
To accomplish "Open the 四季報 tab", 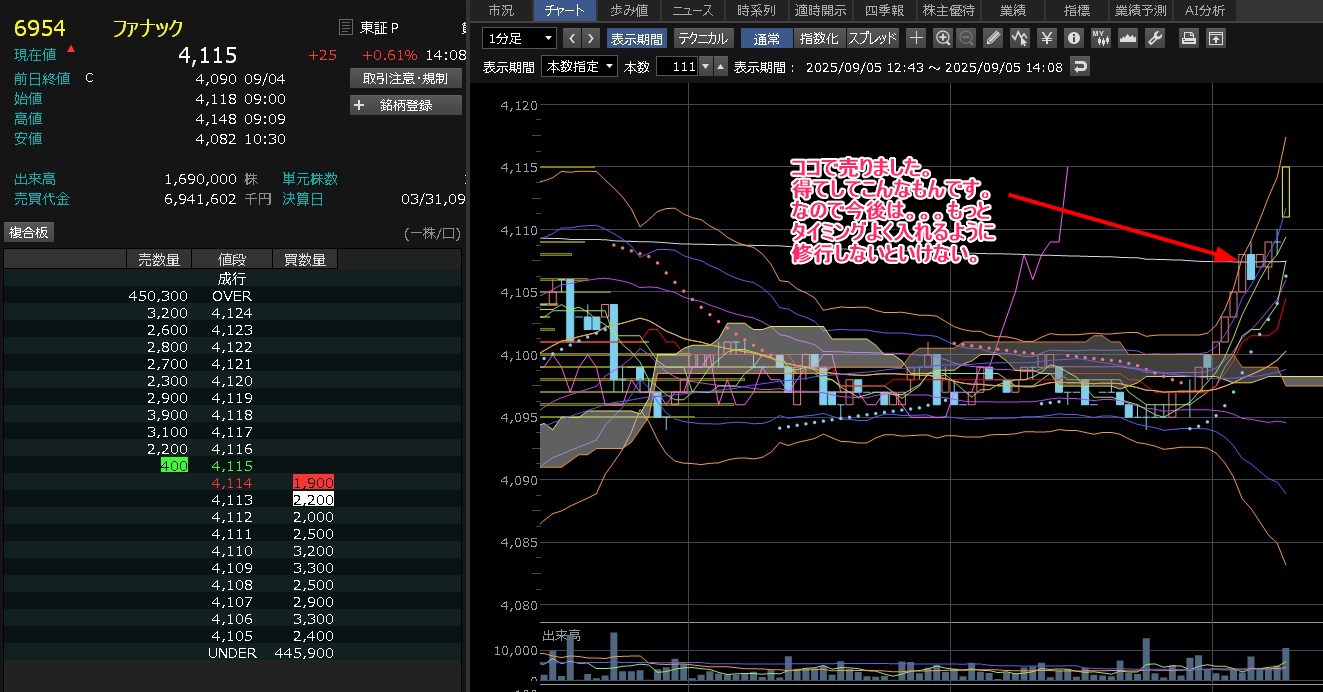I will pyautogui.click(x=884, y=10).
